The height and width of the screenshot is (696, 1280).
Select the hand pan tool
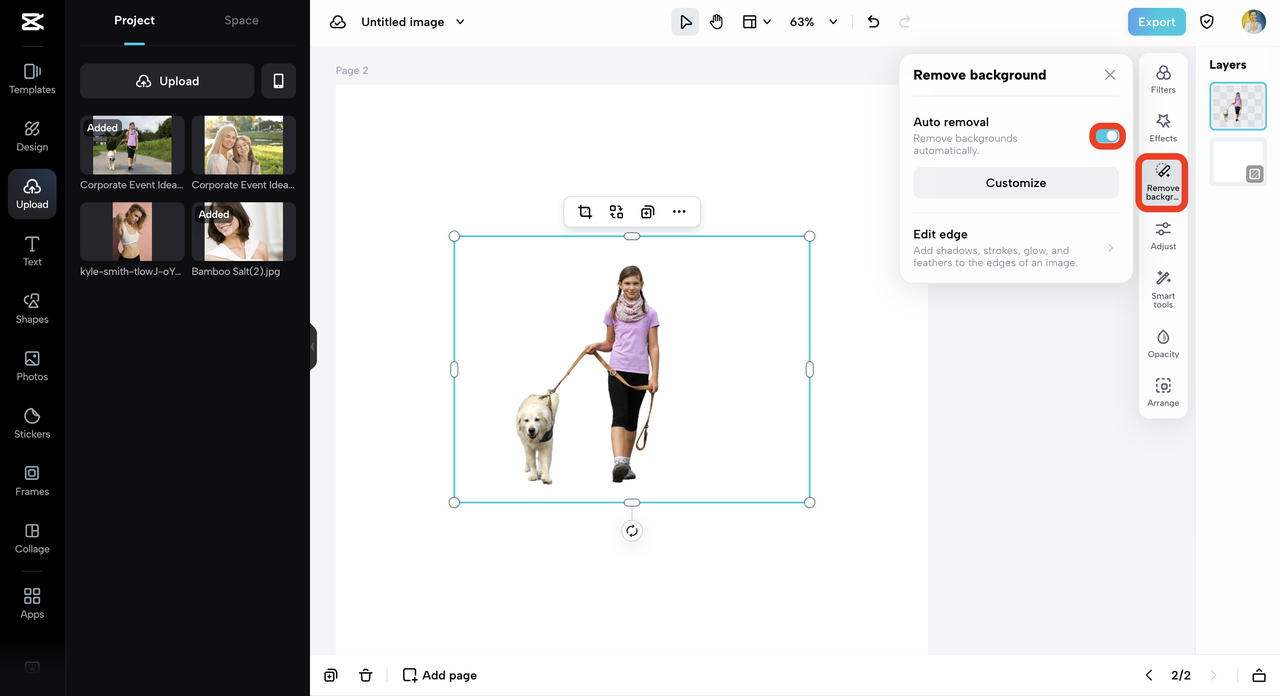coord(716,22)
